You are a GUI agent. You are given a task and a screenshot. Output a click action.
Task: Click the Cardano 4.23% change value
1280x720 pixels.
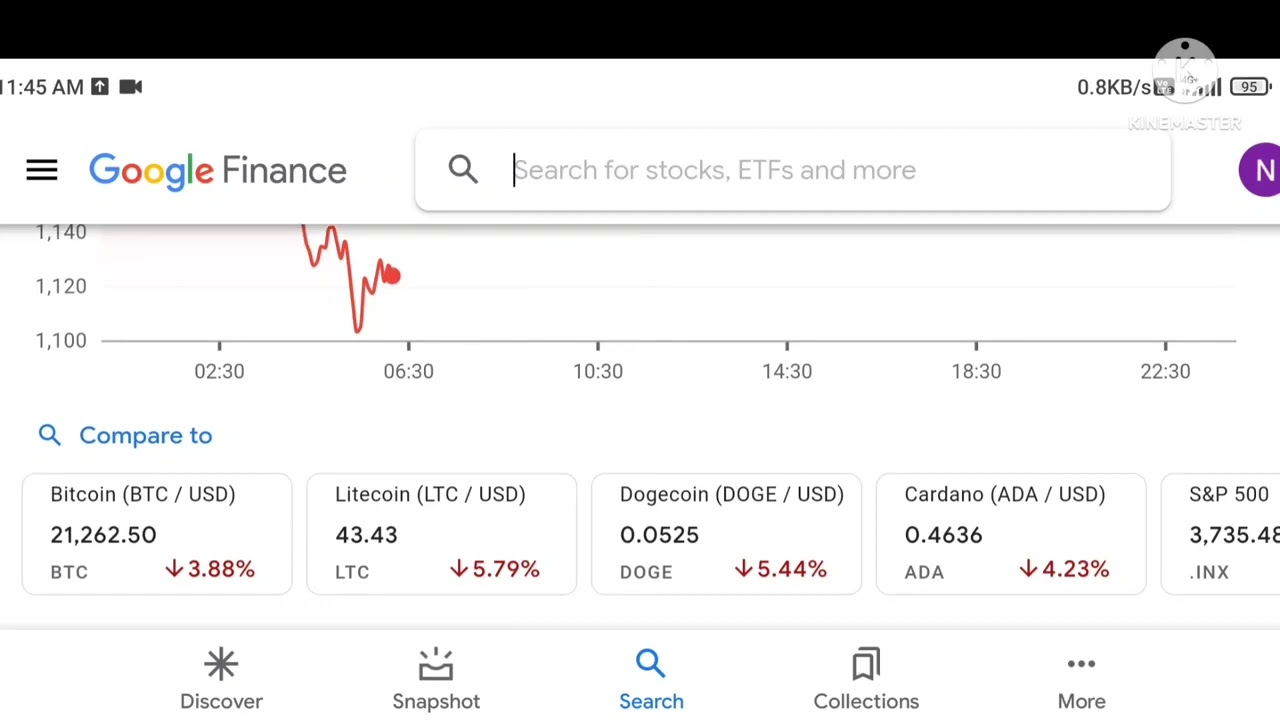pyautogui.click(x=1064, y=569)
